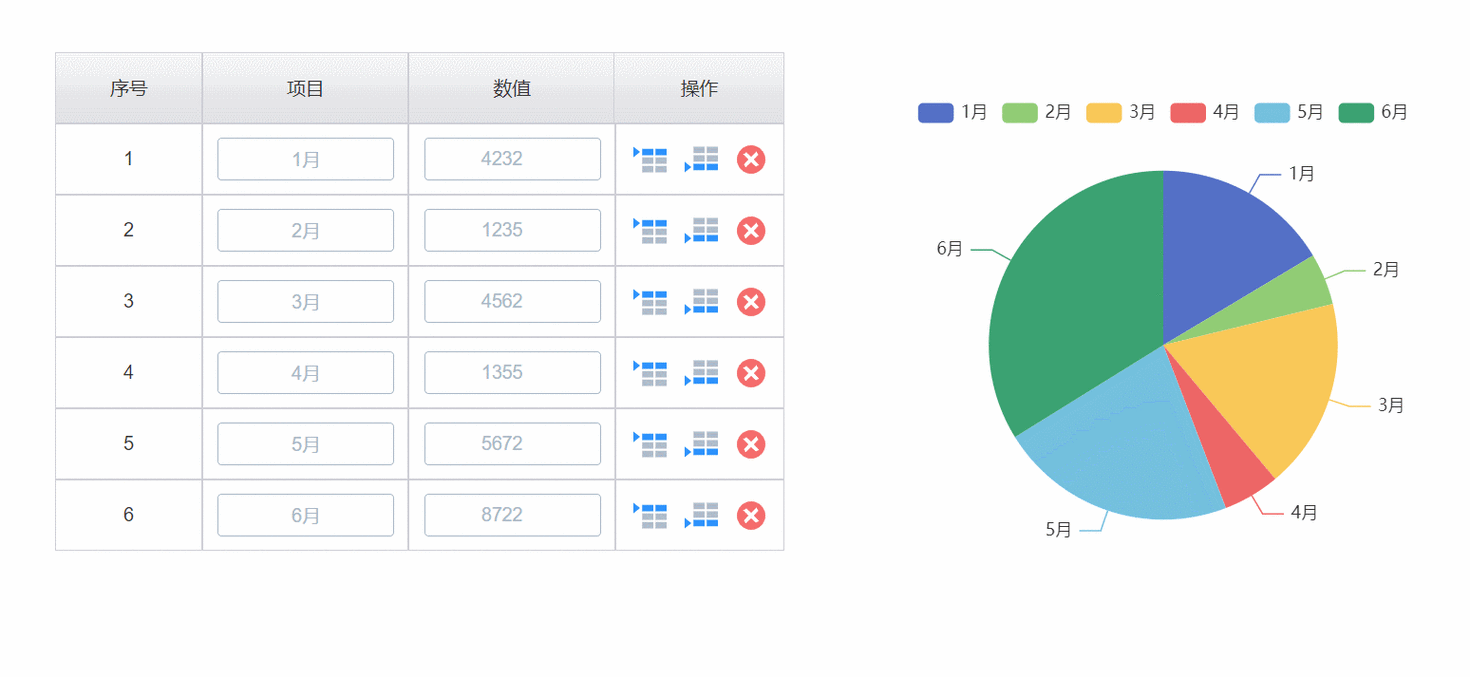
Task: Select the 8722 value input
Action: point(512,515)
